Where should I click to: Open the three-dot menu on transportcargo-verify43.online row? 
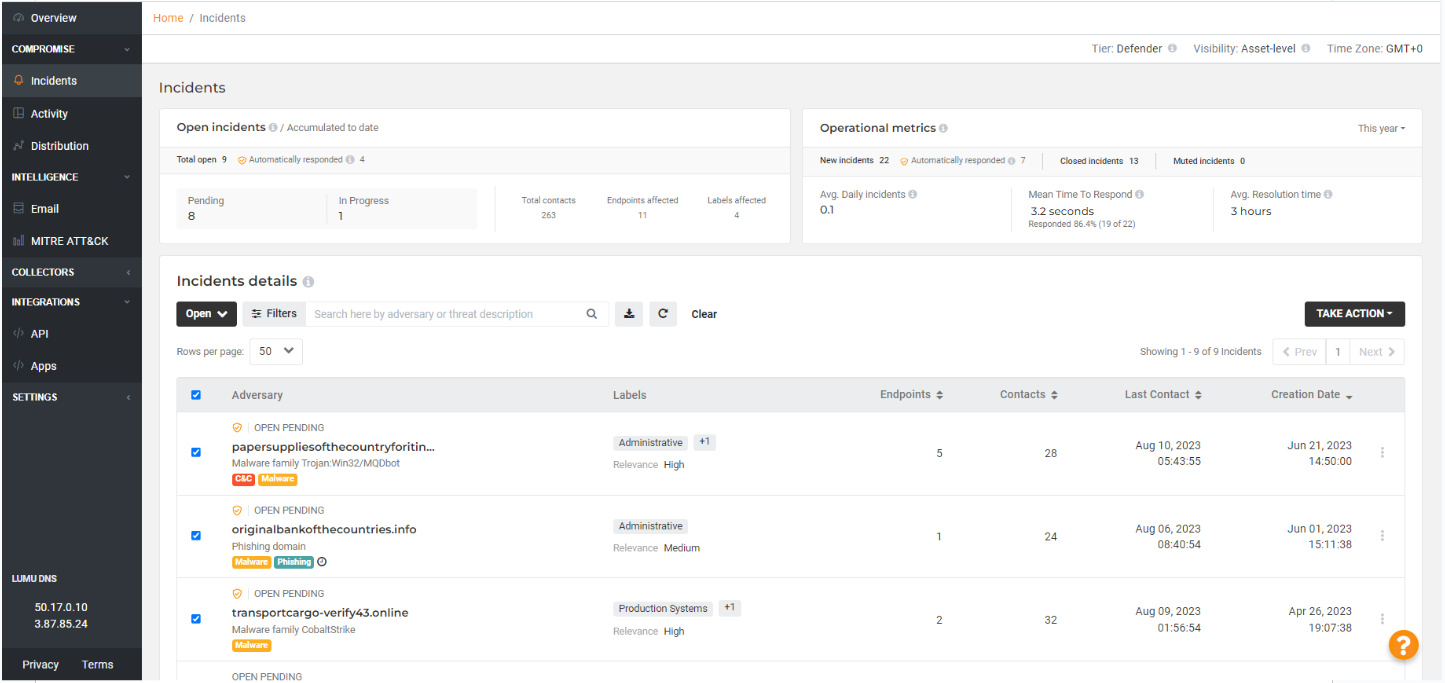tap(1382, 619)
